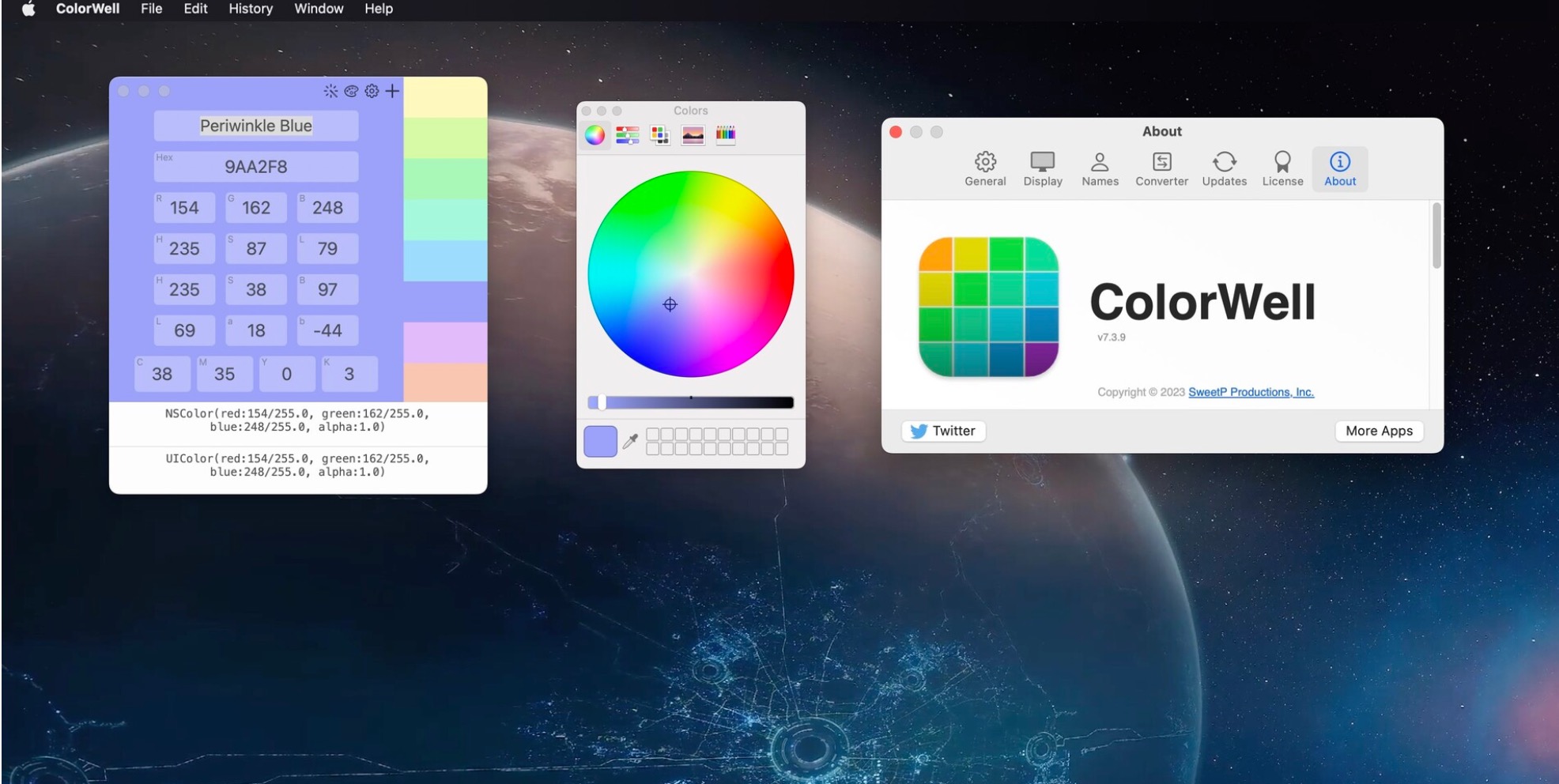Viewport: 1559px width, 784px height.
Task: Switch to color sliders picker mode
Action: point(628,135)
